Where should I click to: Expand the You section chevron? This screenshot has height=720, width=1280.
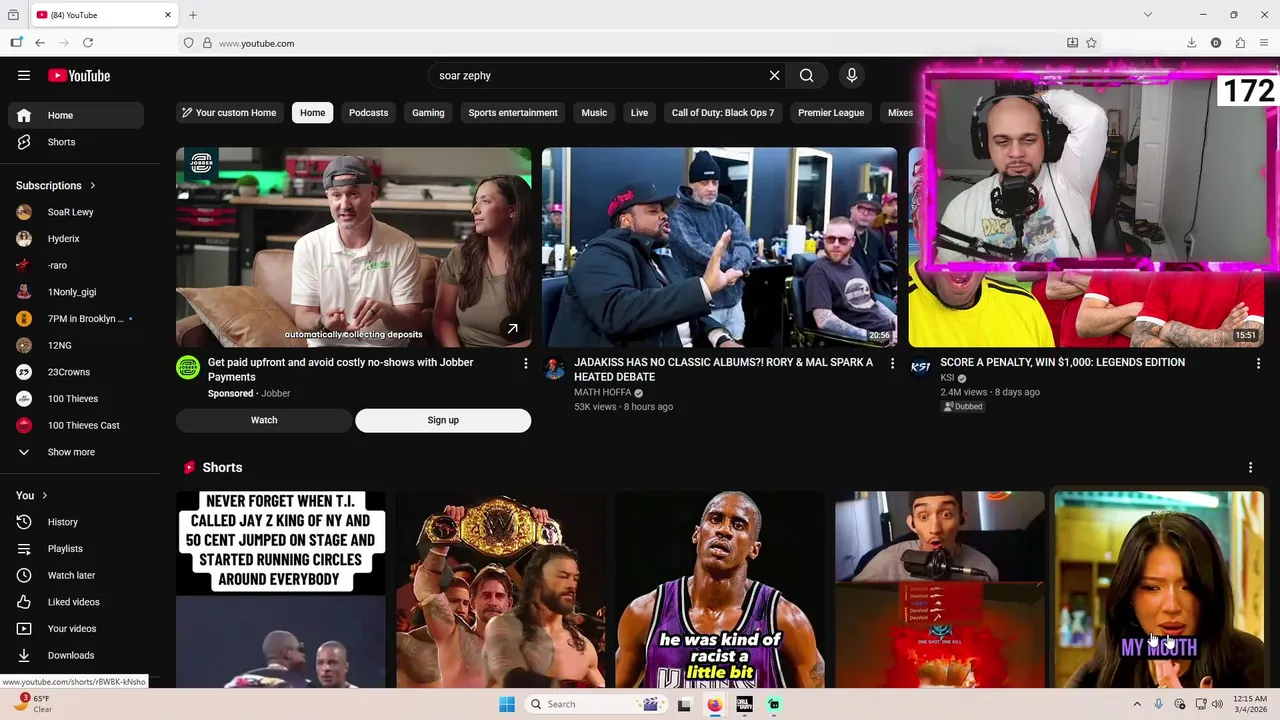(45, 495)
